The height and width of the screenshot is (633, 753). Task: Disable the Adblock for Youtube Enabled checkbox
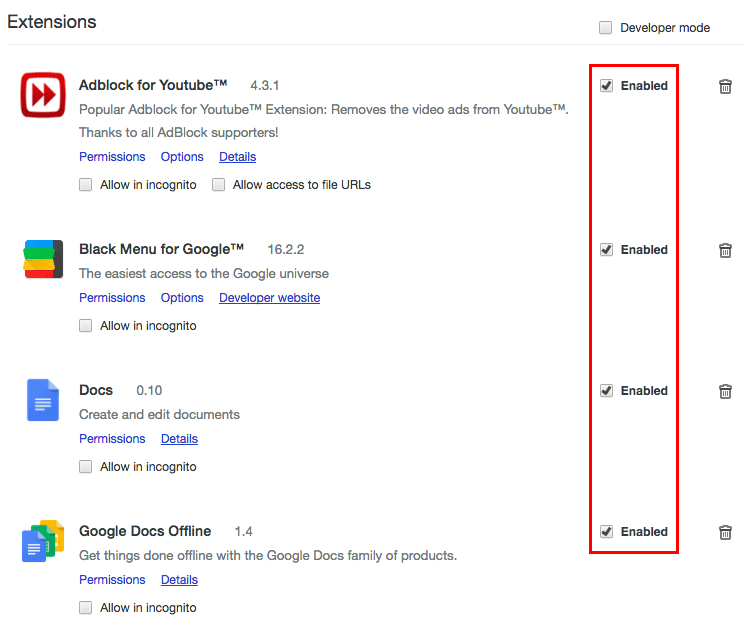pyautogui.click(x=607, y=85)
